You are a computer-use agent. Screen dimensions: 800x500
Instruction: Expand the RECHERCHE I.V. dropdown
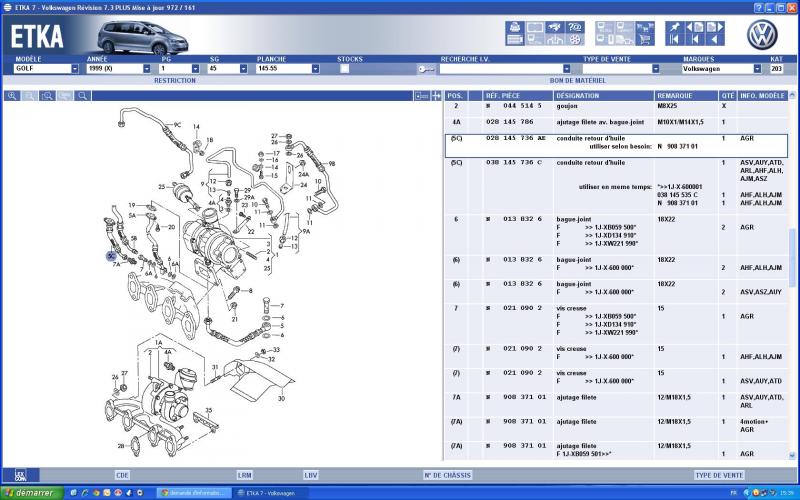[566, 69]
